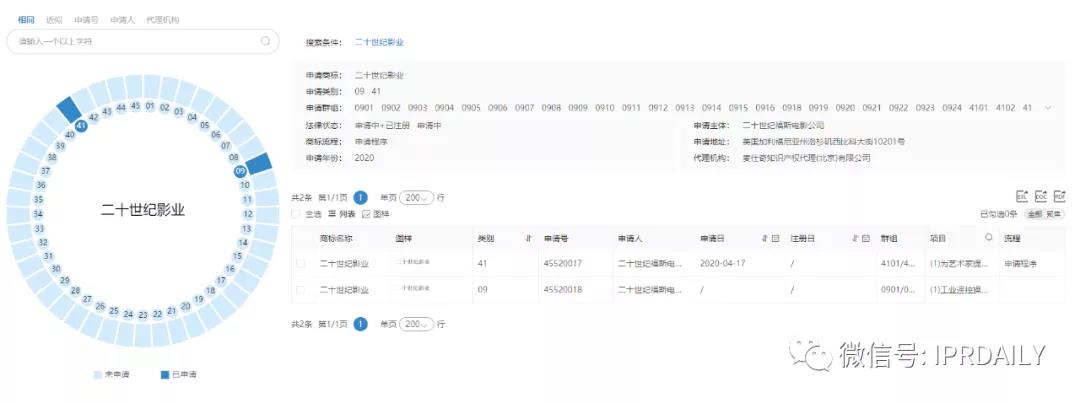Open the 注册日 date filter icon
Screen dimensions: 1080x403
[866, 238]
